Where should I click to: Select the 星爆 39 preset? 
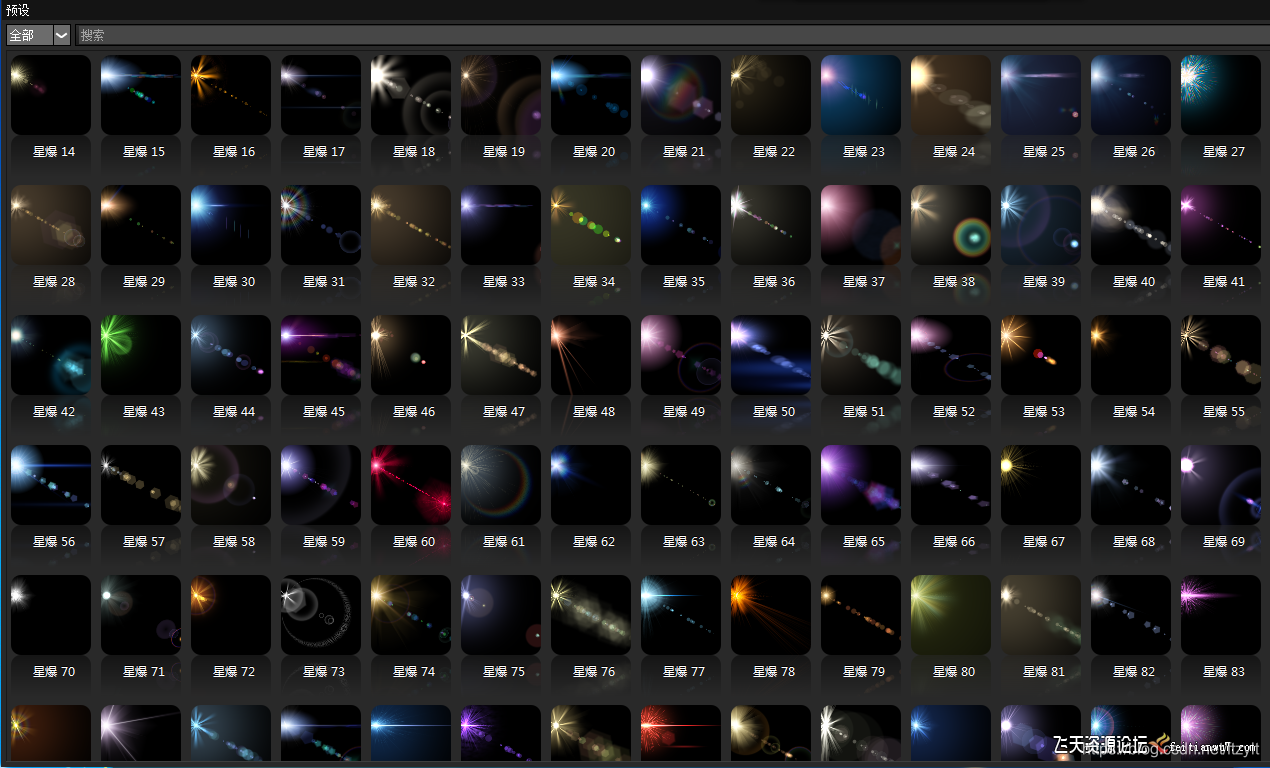1041,225
